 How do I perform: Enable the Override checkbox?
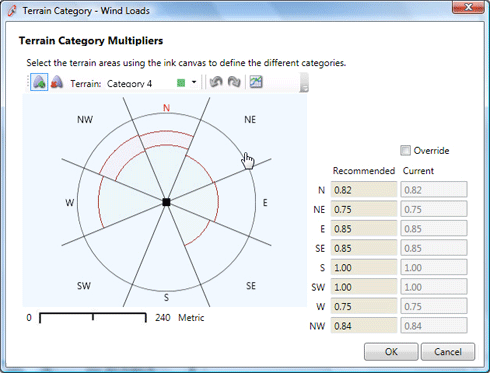(x=405, y=151)
